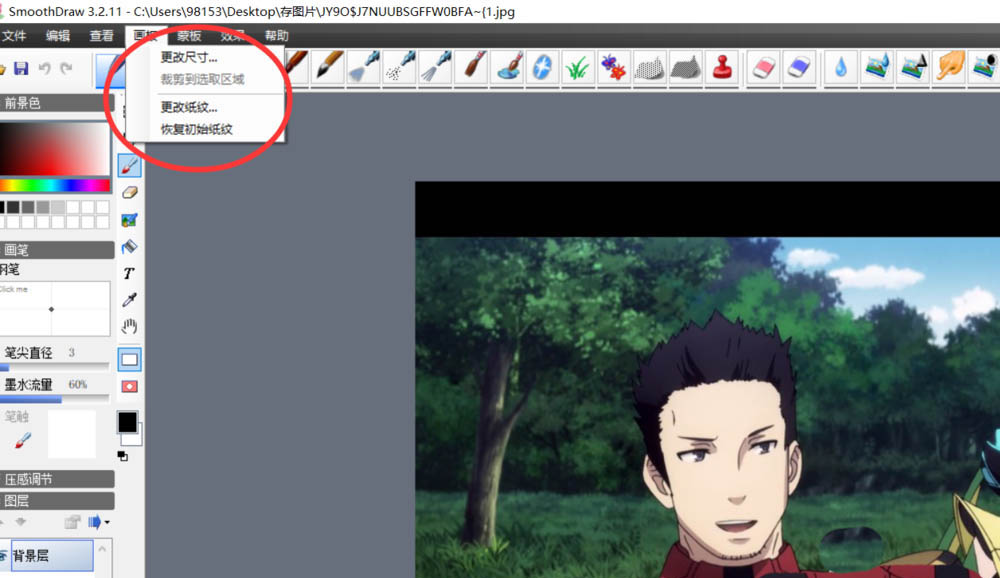The image size is (1000, 578).
Task: Expand the 压感调节 panel header
Action: (57, 479)
